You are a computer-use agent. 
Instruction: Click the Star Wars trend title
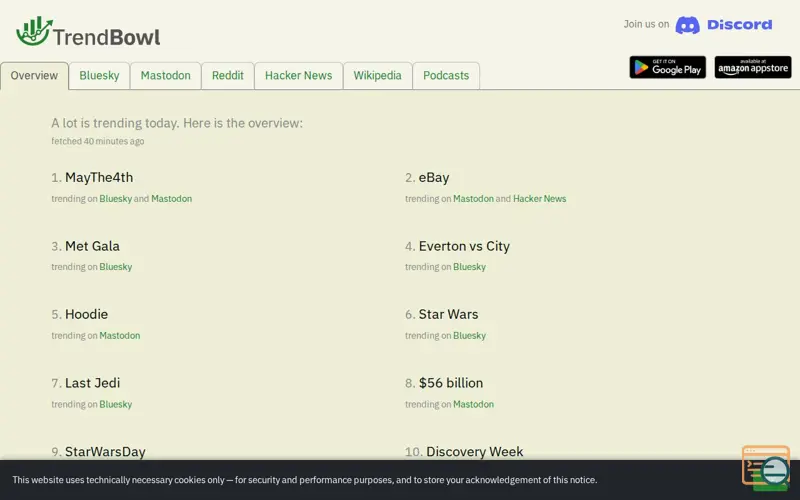(x=448, y=314)
